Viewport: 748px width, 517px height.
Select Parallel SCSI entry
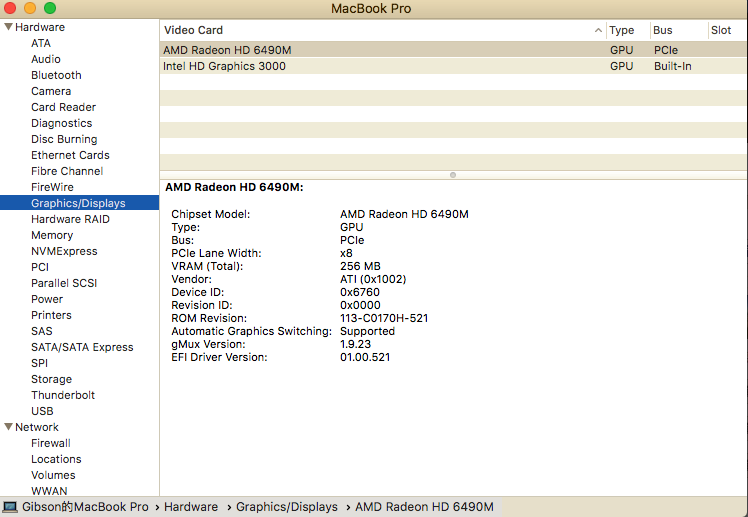[64, 283]
